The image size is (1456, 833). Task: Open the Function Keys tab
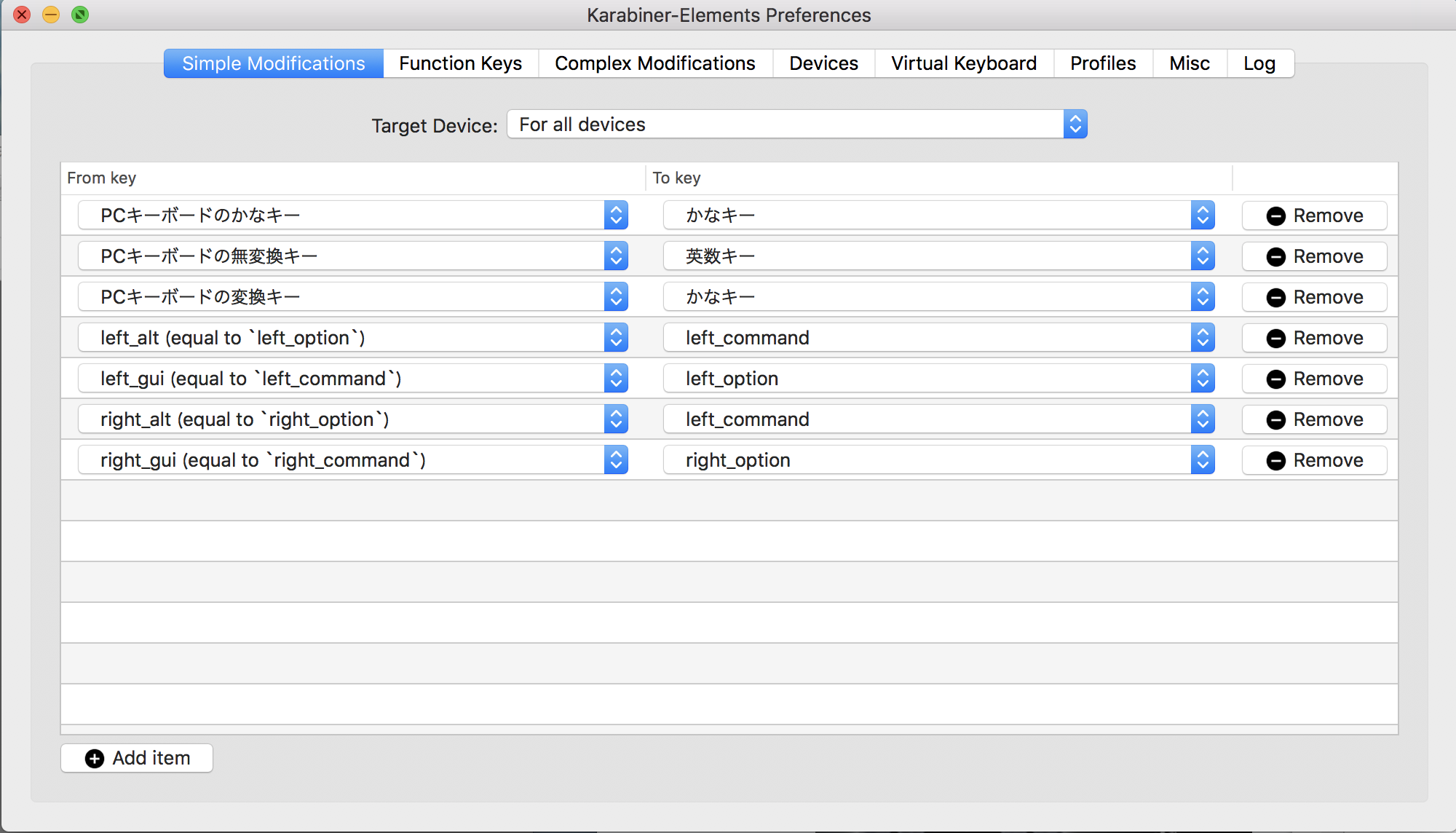[460, 63]
